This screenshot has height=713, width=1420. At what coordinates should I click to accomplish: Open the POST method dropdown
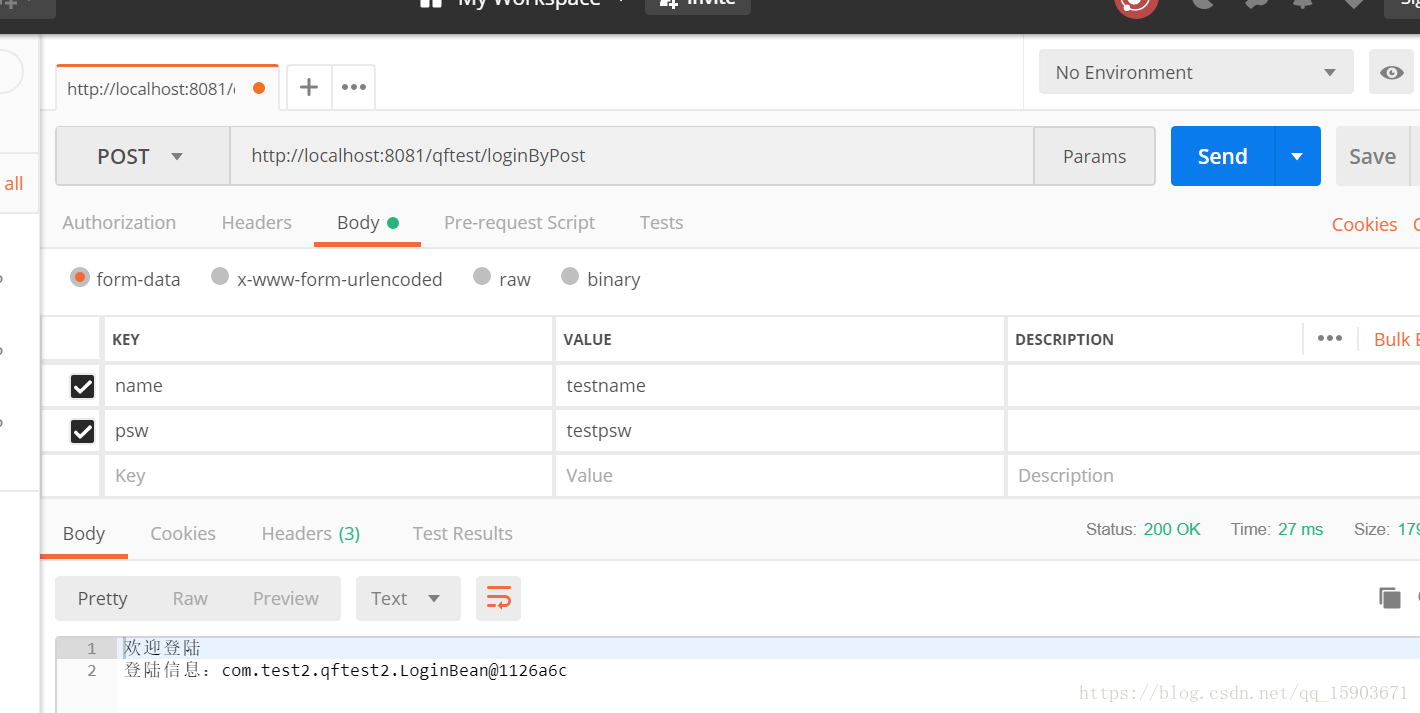pyautogui.click(x=141, y=156)
